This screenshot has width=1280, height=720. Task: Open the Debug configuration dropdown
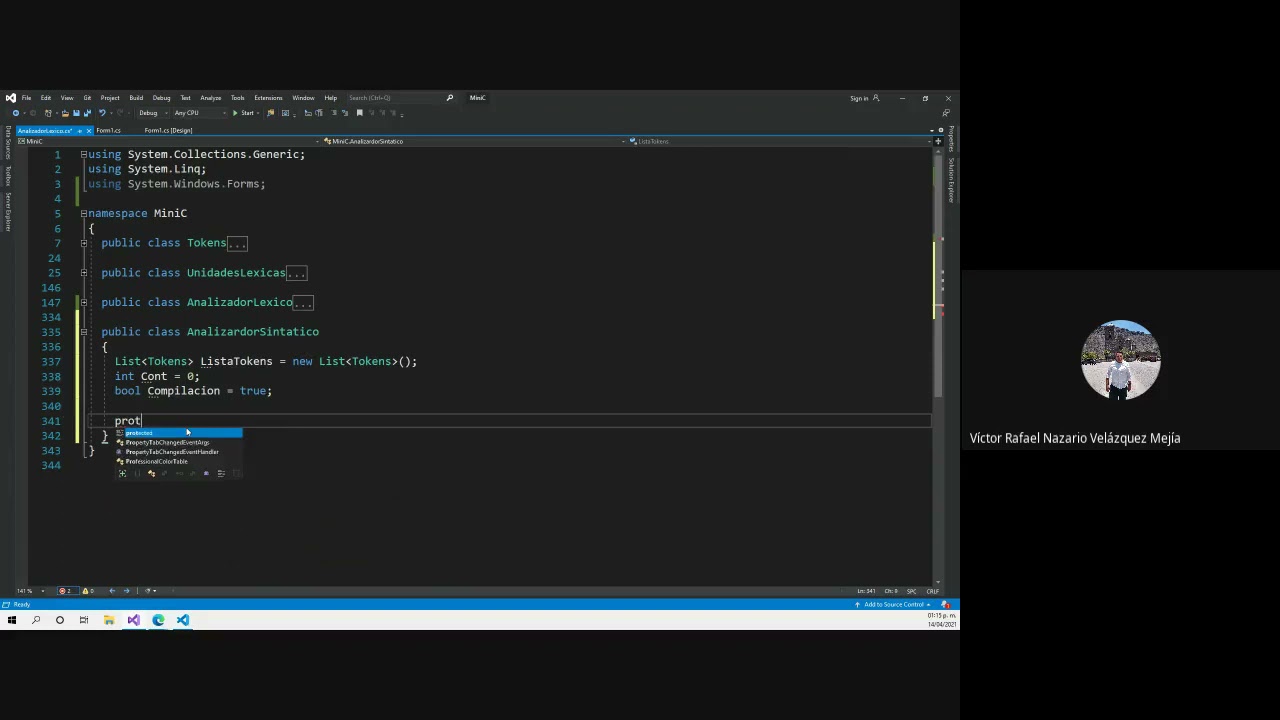pos(153,113)
